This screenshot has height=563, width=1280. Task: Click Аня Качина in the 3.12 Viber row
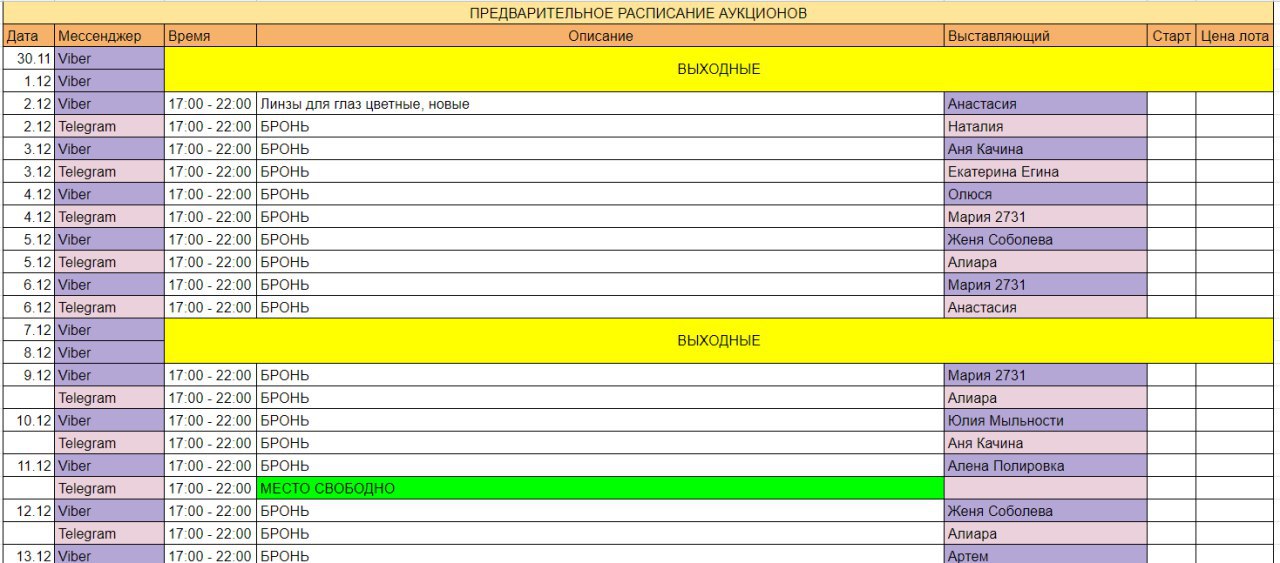point(1045,149)
